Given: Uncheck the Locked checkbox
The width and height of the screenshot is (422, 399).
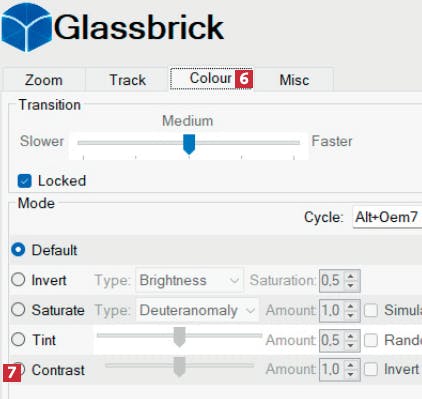Looking at the screenshot, I should [24, 181].
